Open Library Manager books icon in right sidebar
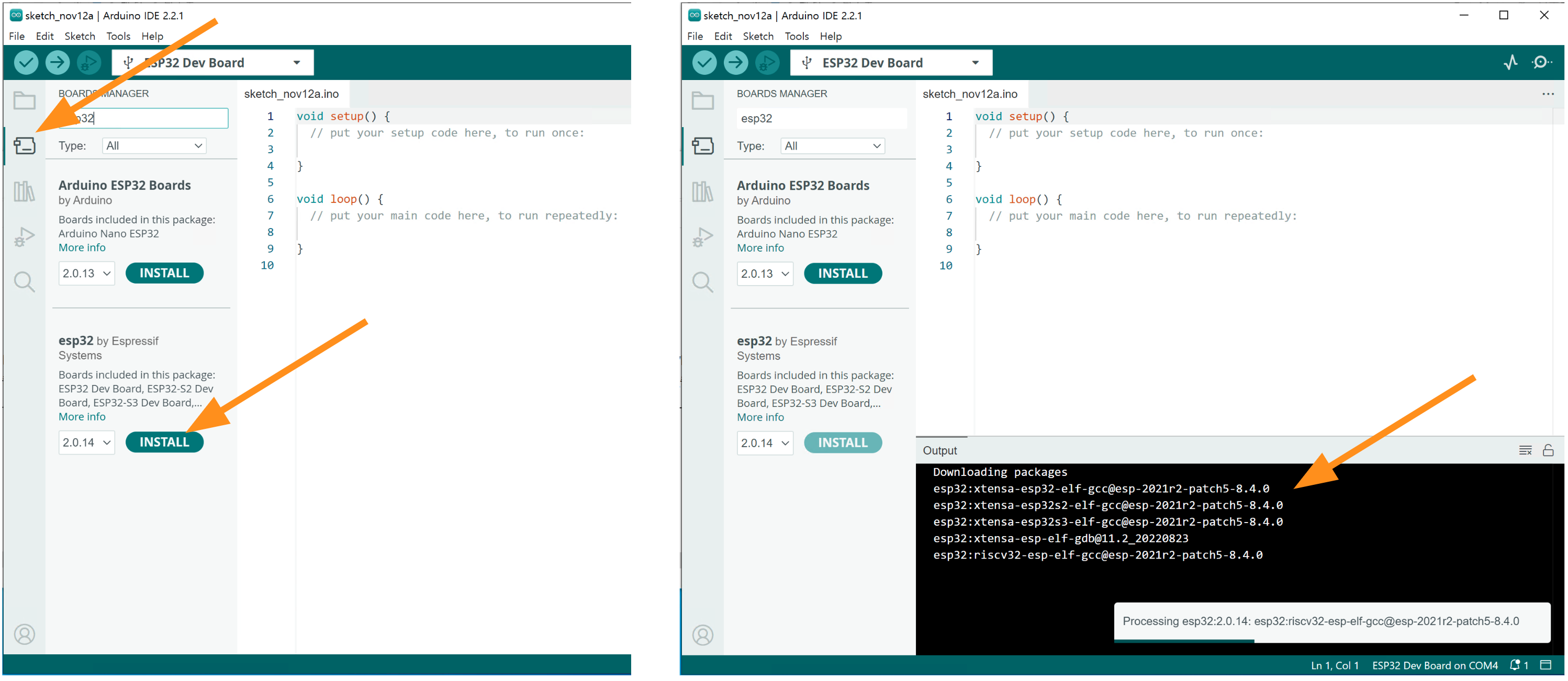Image resolution: width=1568 pixels, height=681 pixels. [702, 192]
